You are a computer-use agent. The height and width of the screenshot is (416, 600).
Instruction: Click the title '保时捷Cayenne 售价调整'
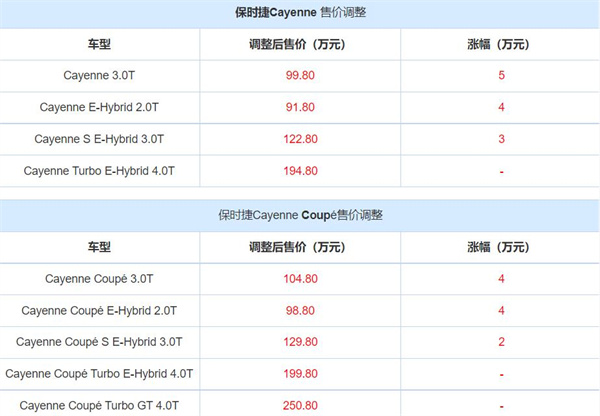300,13
